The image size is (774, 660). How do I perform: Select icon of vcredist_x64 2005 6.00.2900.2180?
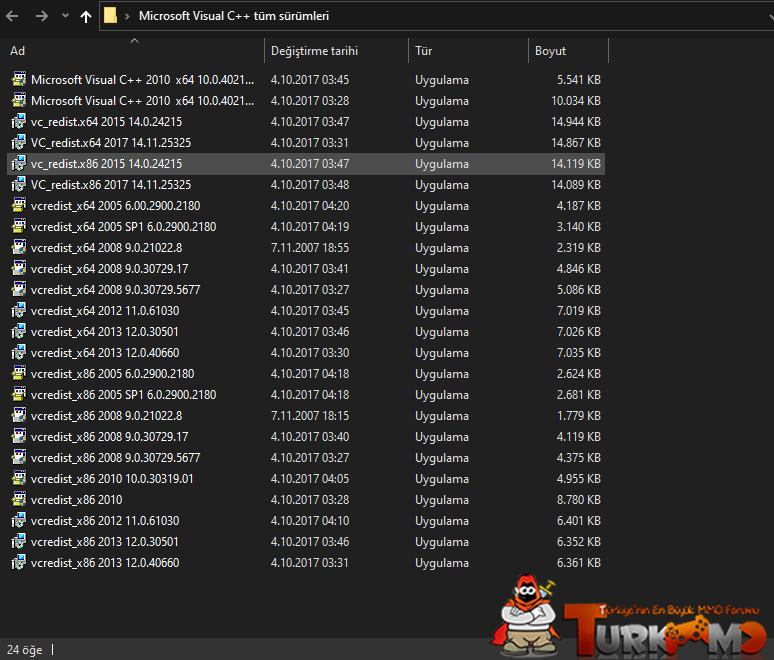19,205
